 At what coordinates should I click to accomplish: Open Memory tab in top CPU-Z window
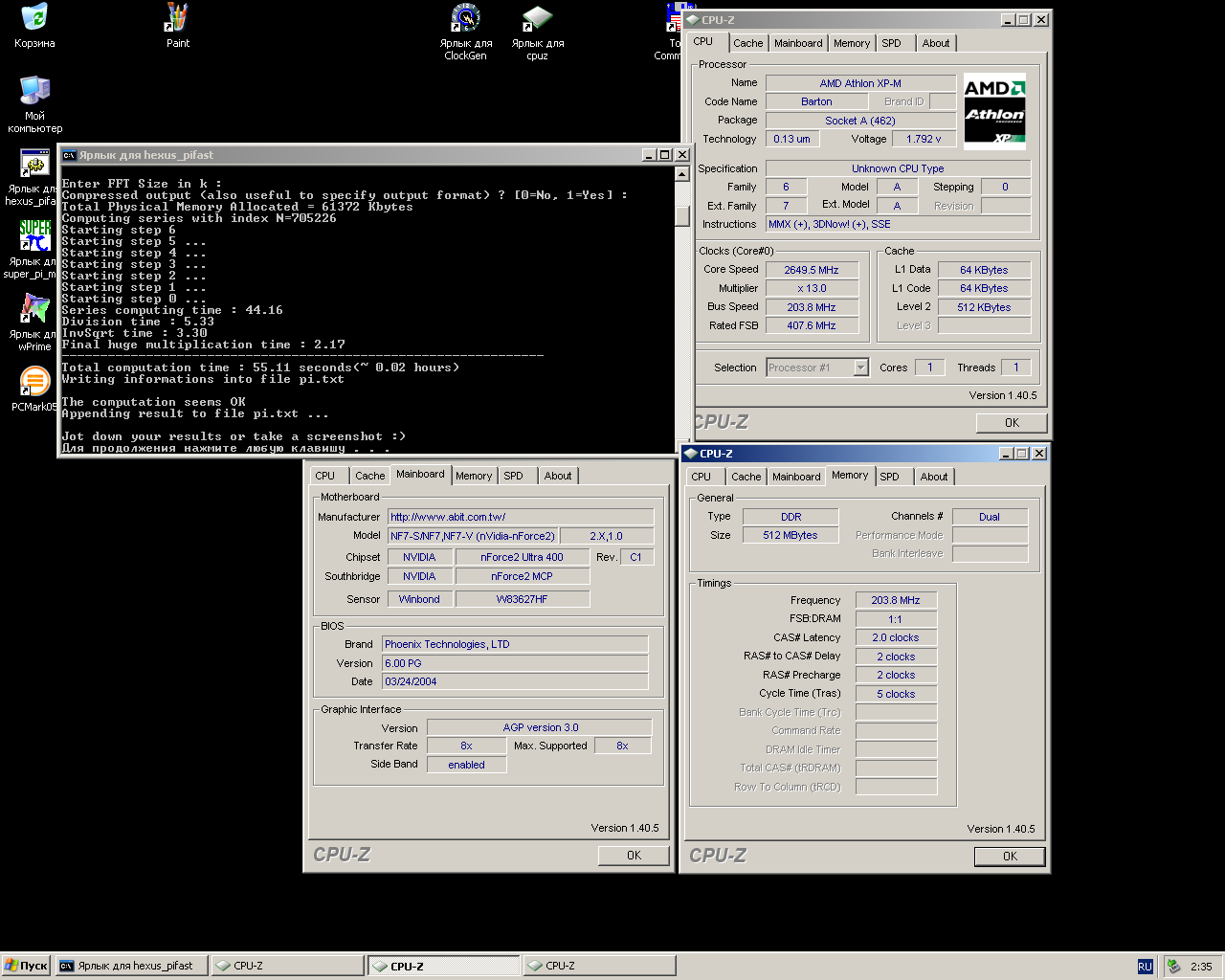click(x=852, y=43)
